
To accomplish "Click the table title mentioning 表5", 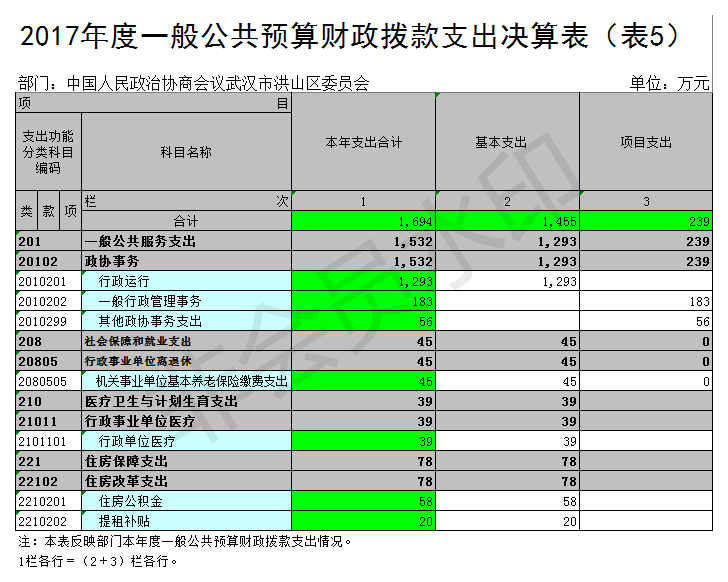I will (350, 36).
